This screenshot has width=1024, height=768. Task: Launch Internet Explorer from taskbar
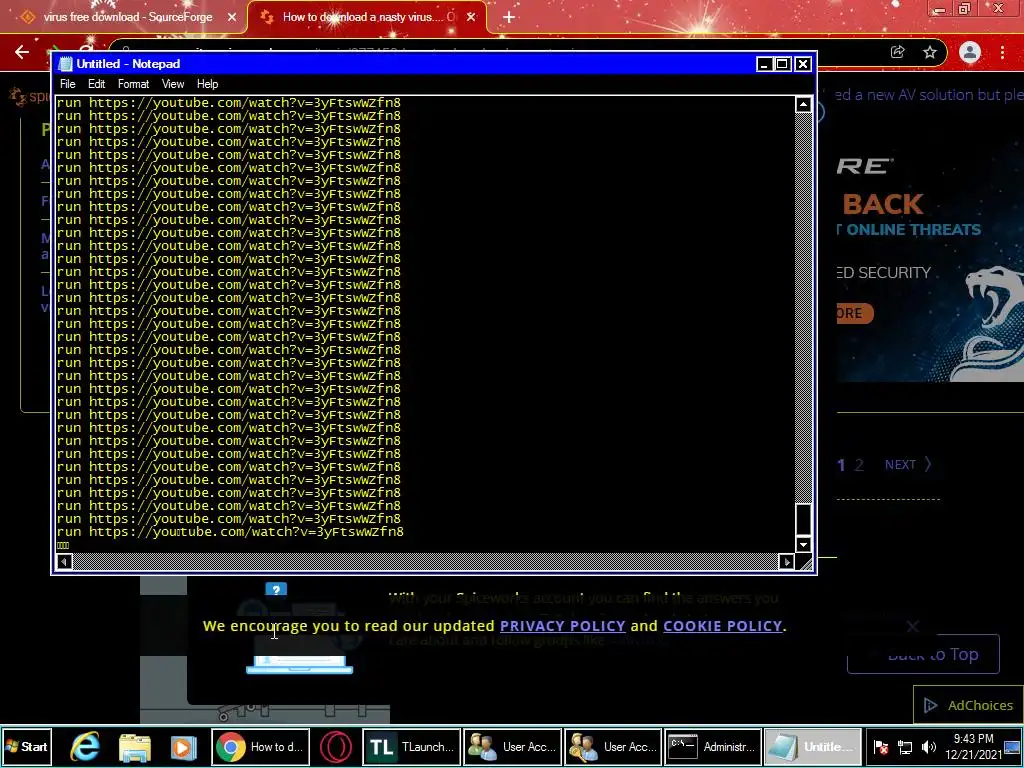pos(86,747)
